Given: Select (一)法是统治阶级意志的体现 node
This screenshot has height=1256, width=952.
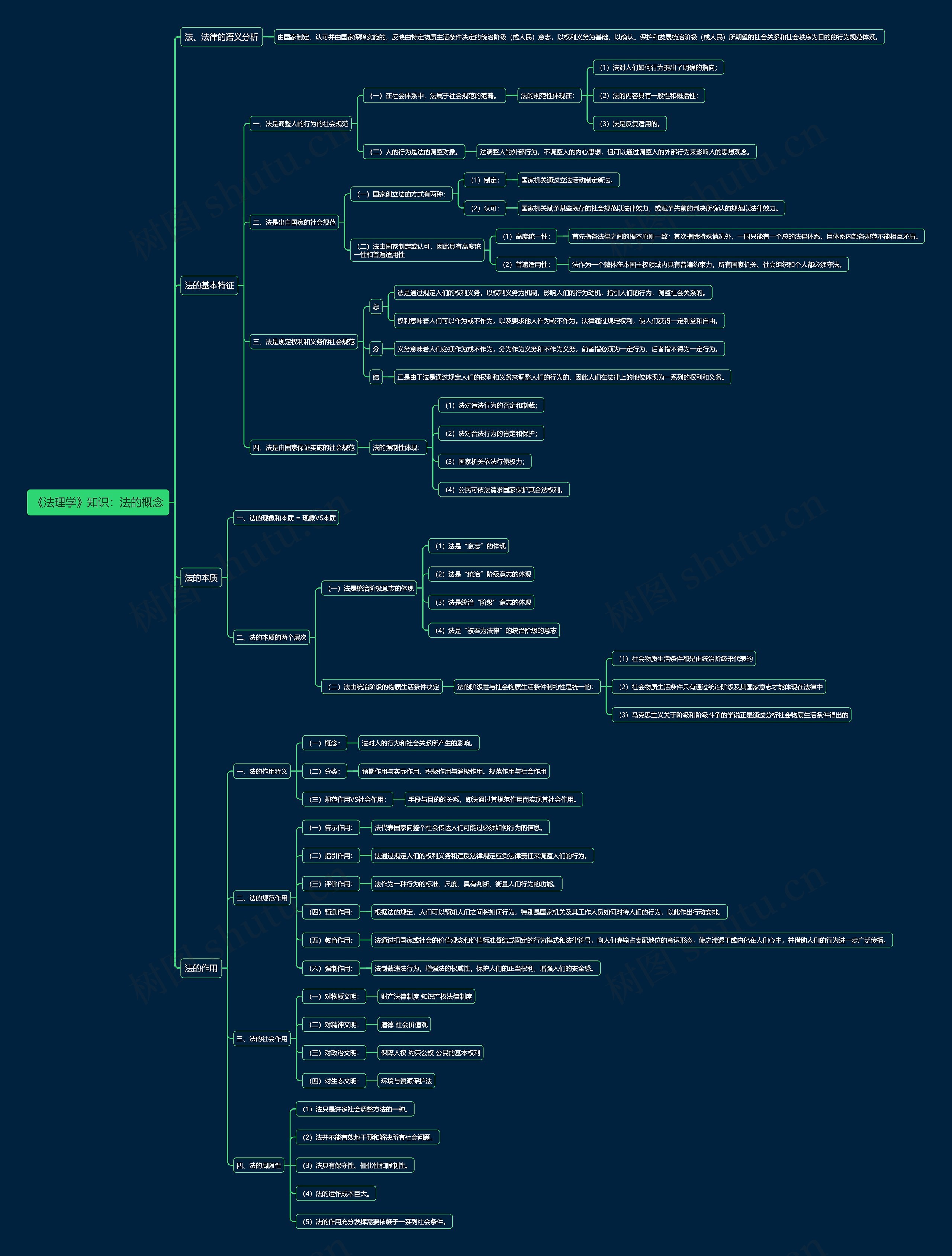Looking at the screenshot, I should tap(369, 588).
